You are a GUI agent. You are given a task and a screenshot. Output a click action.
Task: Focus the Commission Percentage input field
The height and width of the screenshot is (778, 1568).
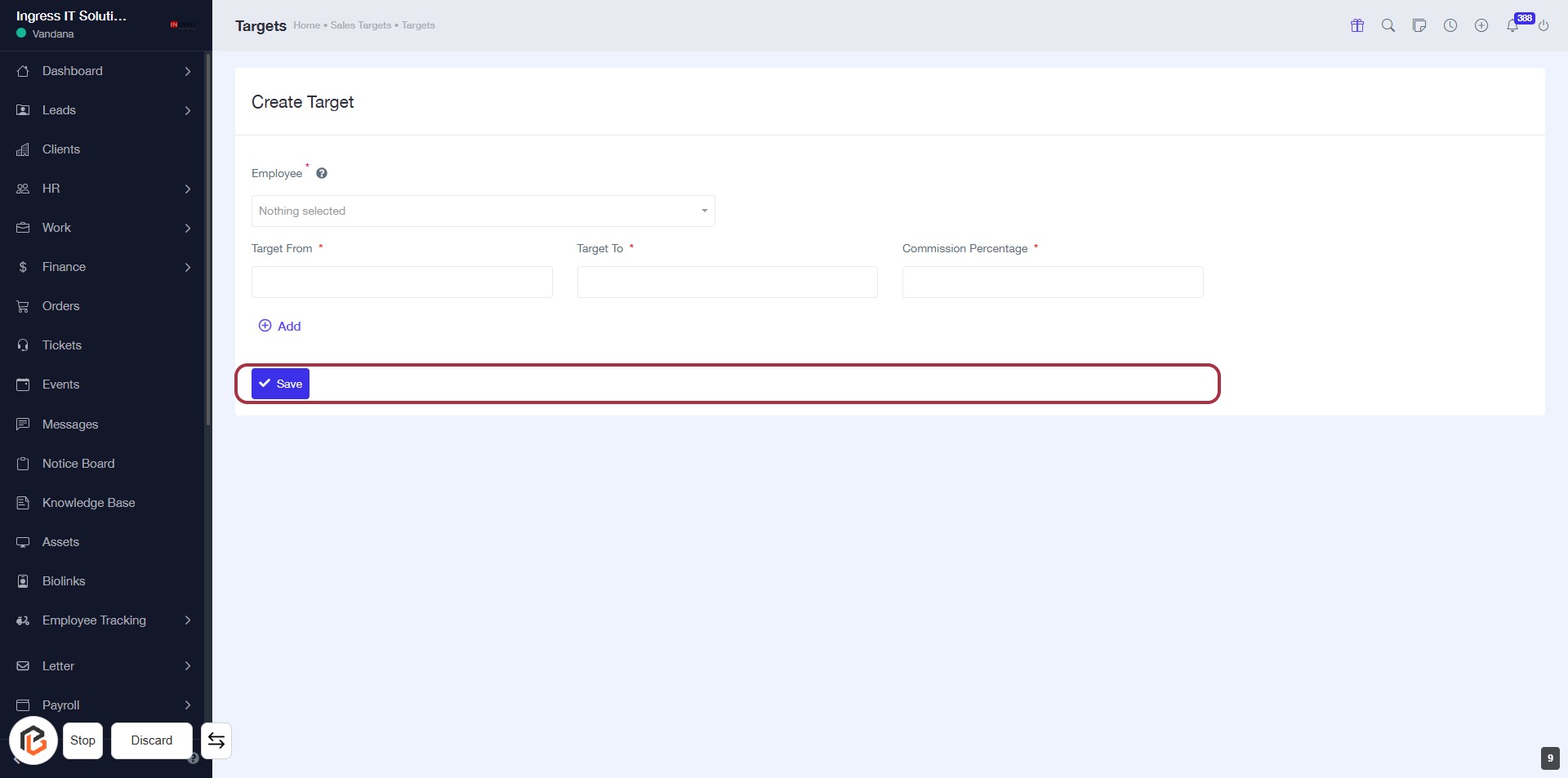[1052, 282]
